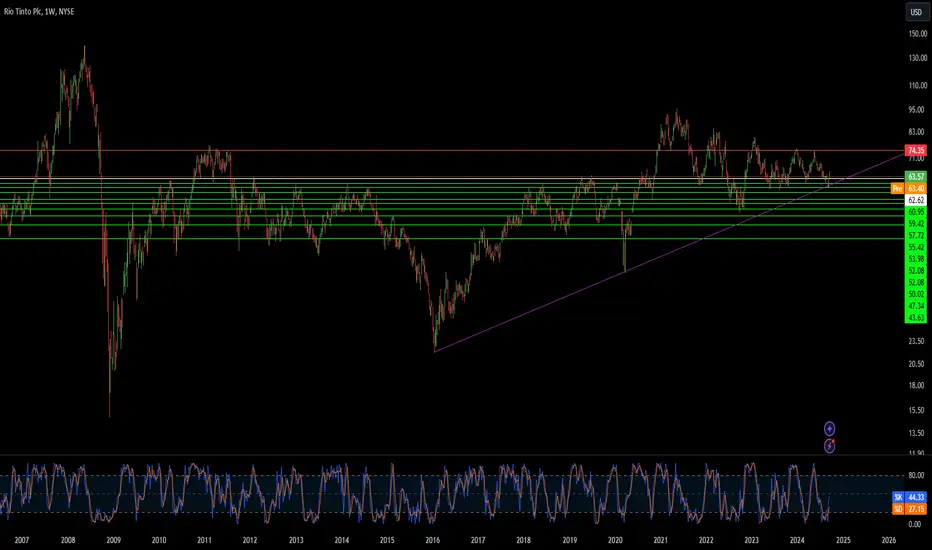Select the red 74.35 price label
Screen dimensions: 932x550
tap(915, 150)
